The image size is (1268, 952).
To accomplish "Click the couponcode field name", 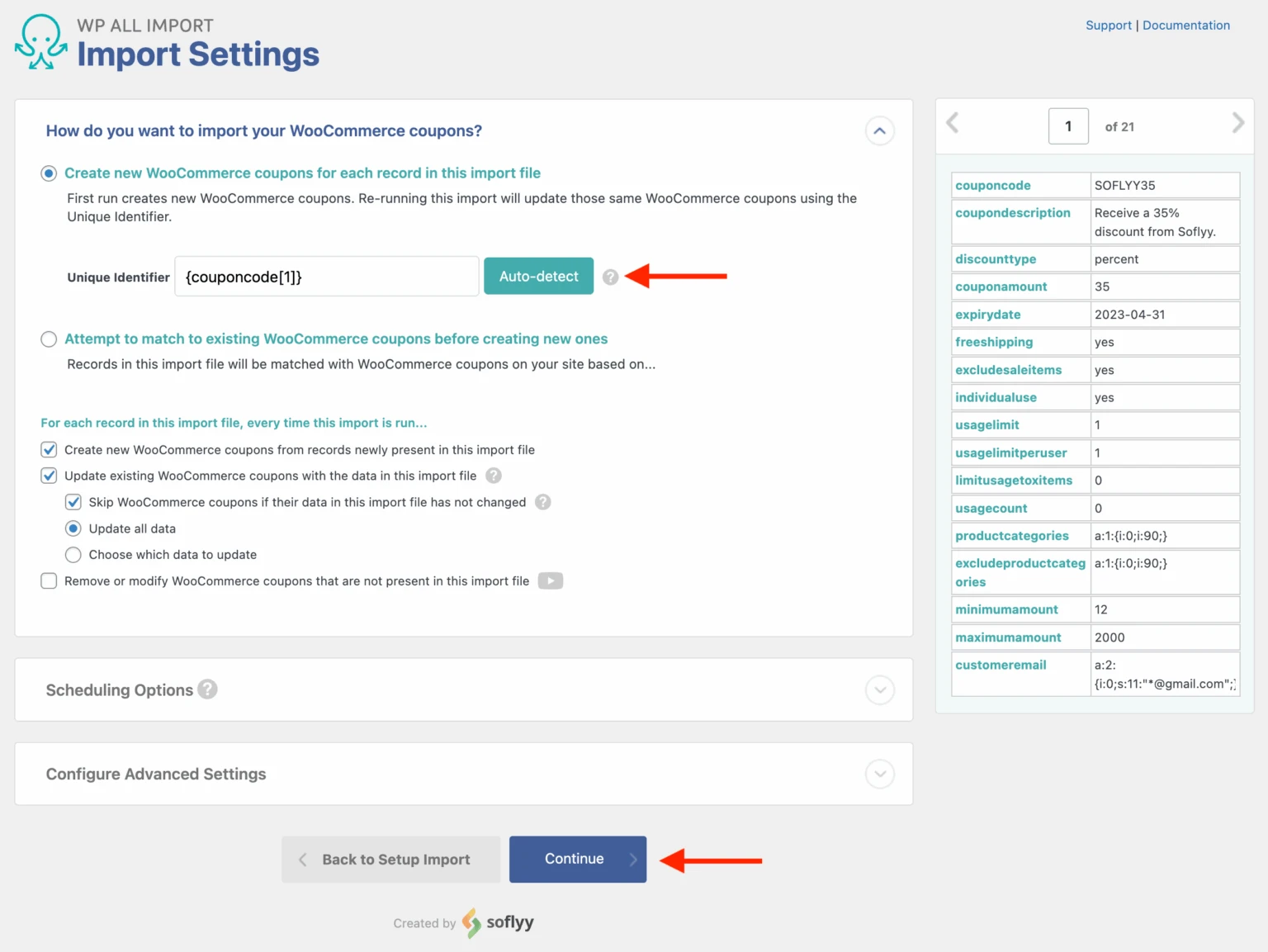I will [993, 186].
